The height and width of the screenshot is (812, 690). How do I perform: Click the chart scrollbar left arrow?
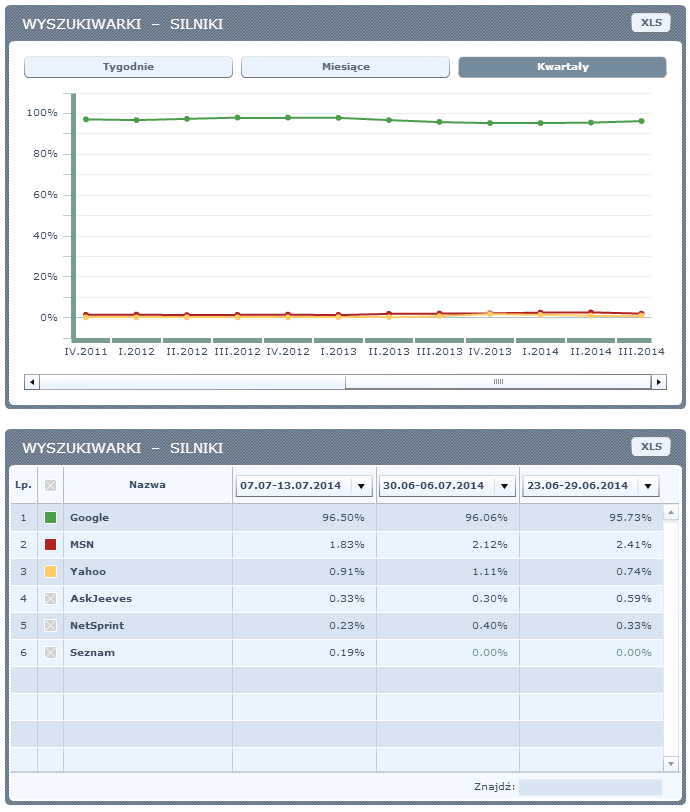coord(32,382)
